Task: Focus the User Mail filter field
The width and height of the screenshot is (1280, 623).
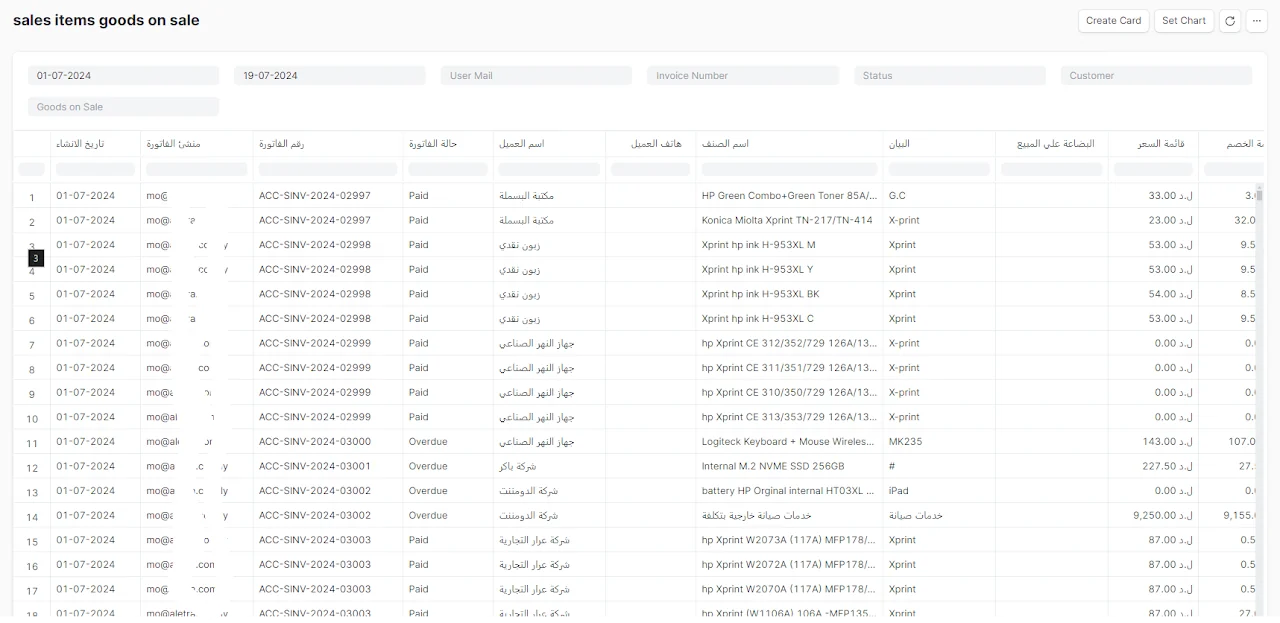Action: [x=536, y=75]
